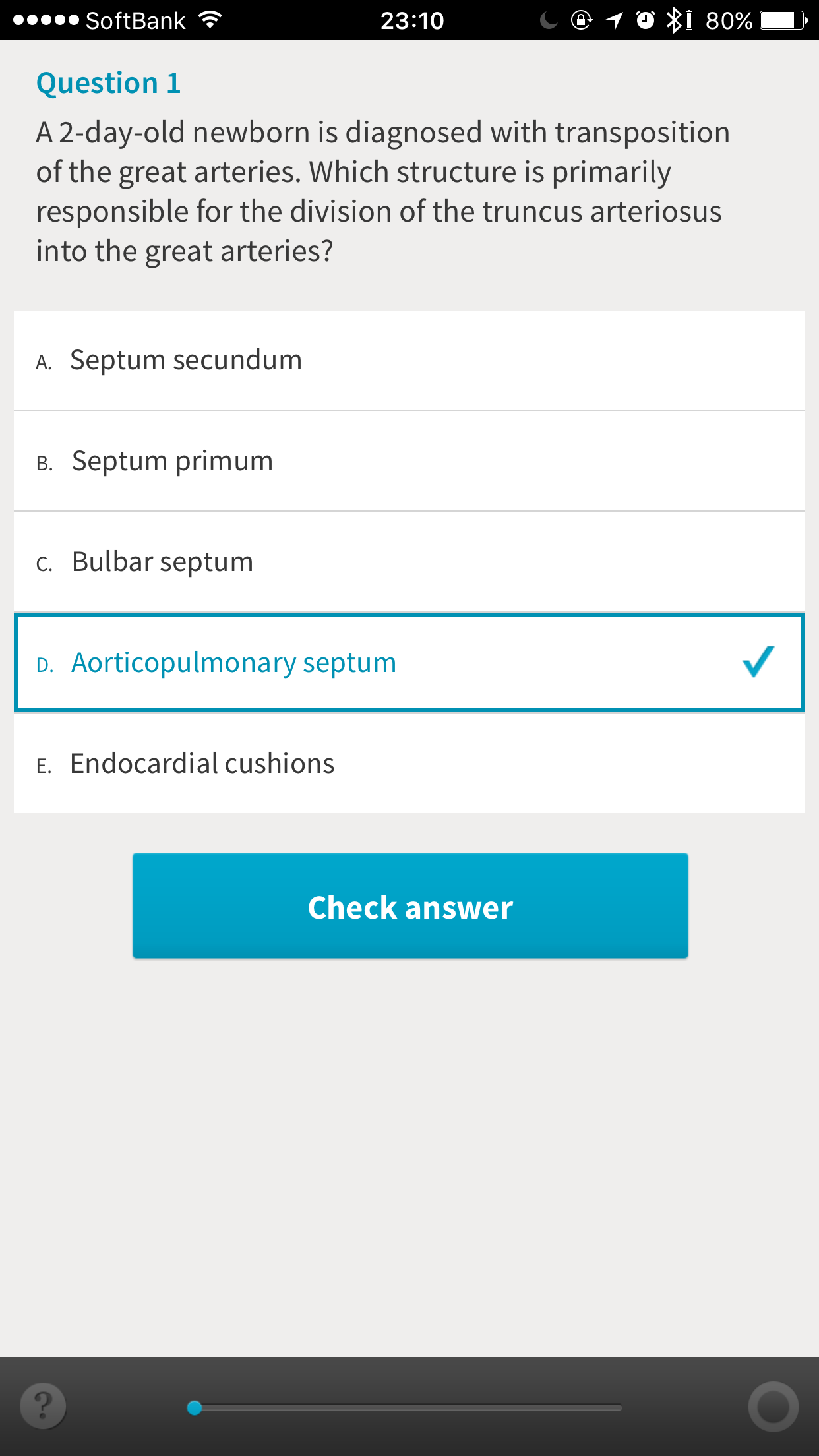
Task: Tap the middle of the progress track
Action: (408, 1408)
